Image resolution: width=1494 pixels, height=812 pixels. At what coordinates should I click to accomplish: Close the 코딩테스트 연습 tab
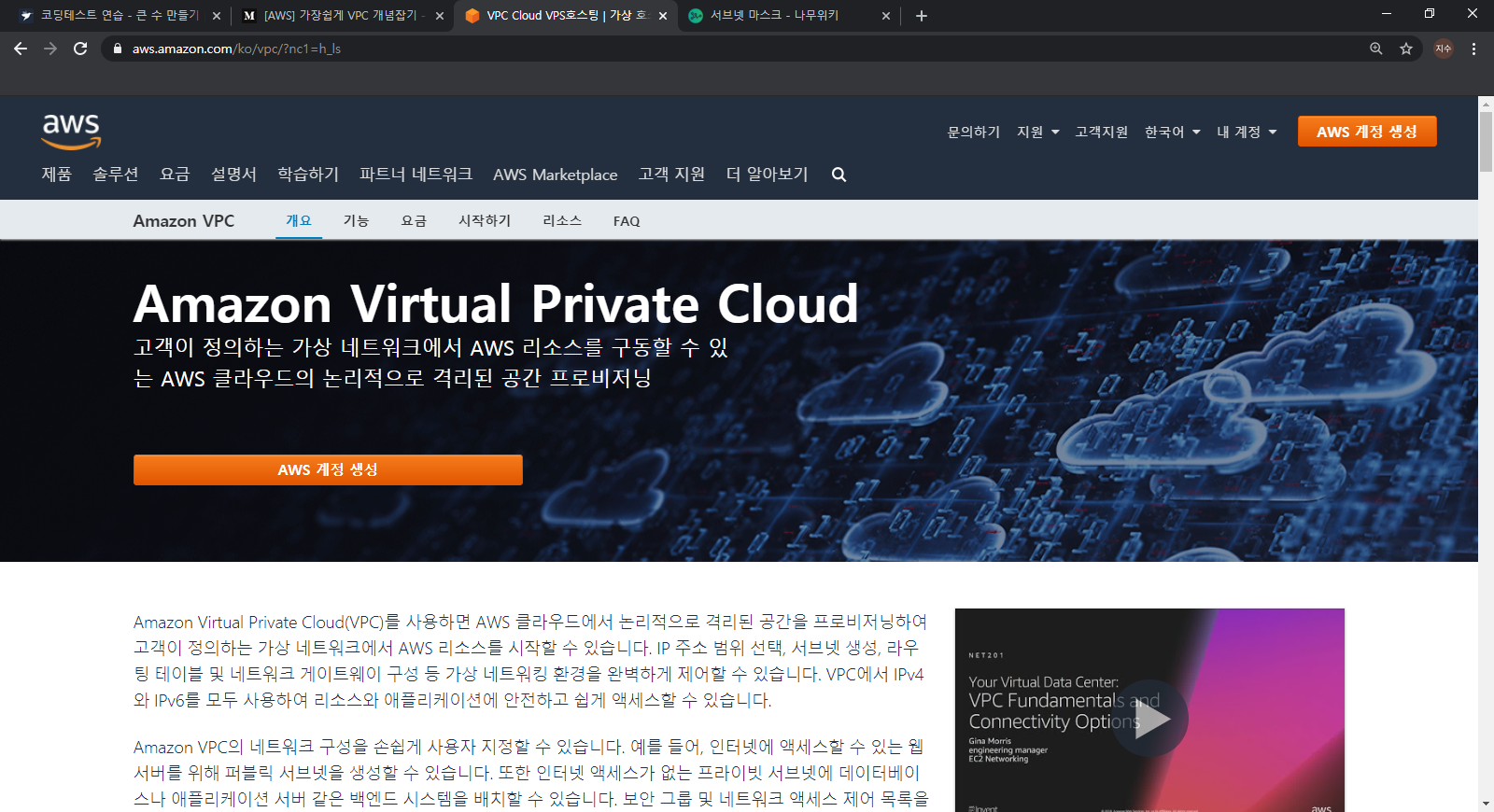(217, 16)
